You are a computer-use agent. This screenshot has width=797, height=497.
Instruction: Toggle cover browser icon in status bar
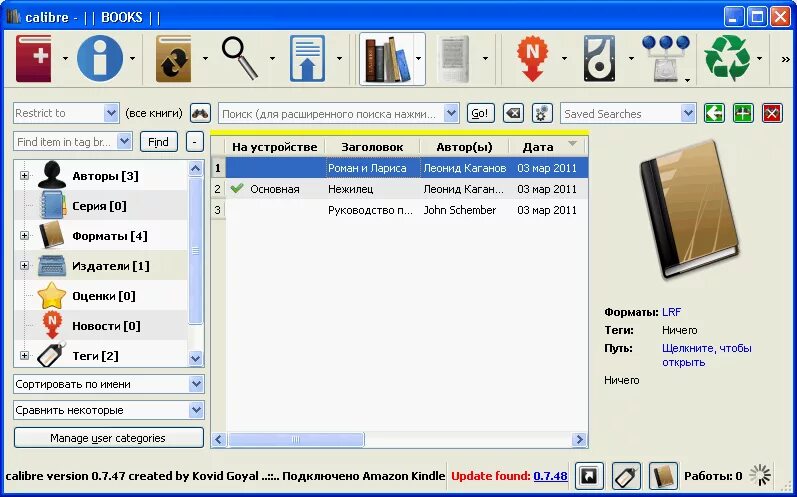coord(589,476)
